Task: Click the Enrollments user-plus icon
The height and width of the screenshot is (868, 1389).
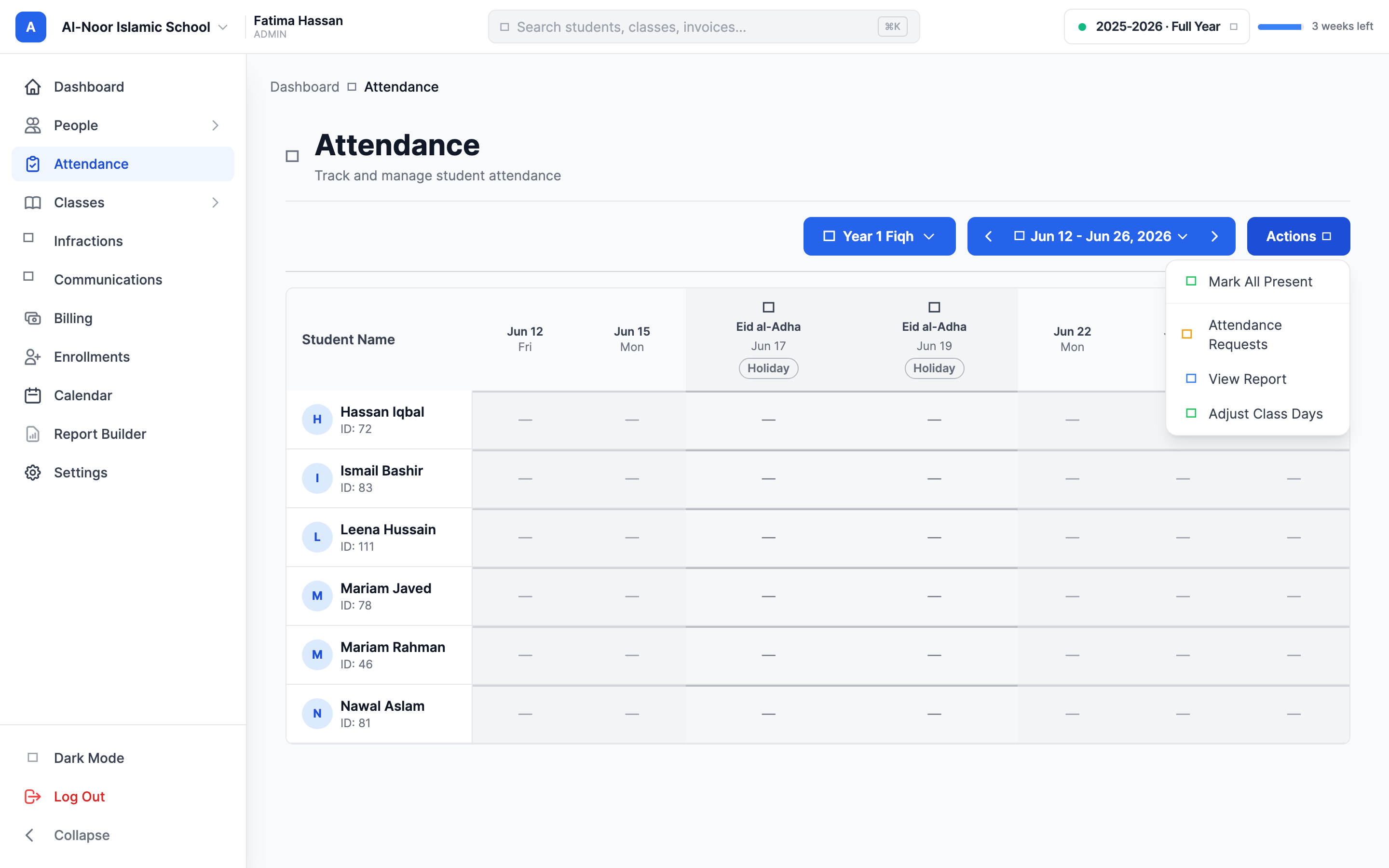Action: pos(33,356)
